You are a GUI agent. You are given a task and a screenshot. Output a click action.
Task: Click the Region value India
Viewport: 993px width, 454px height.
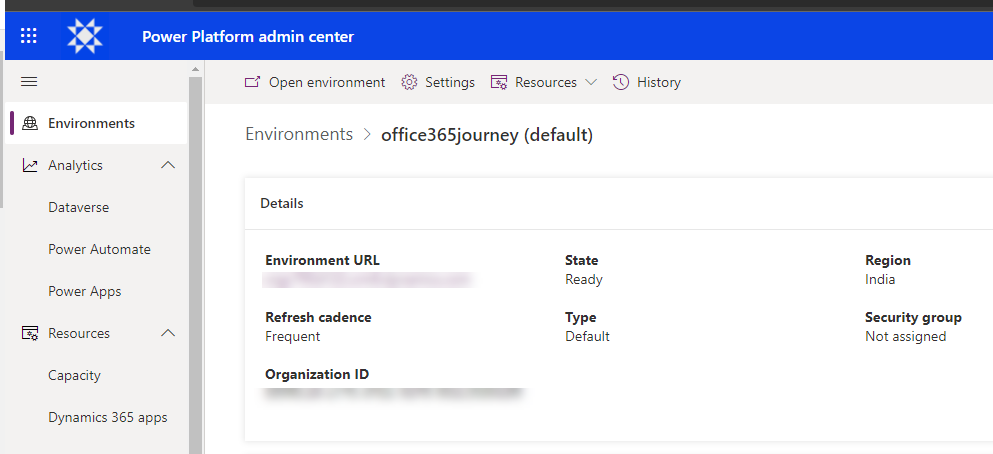click(x=880, y=280)
